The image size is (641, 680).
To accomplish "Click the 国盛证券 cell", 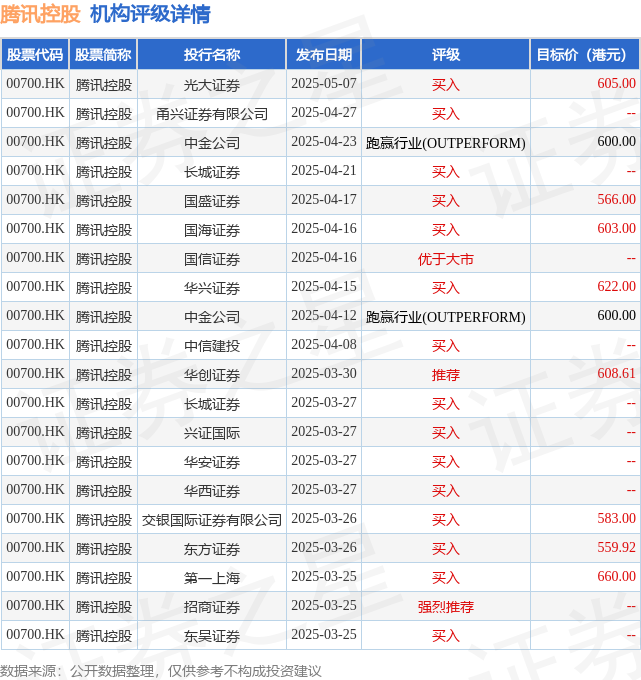I will pos(212,201).
